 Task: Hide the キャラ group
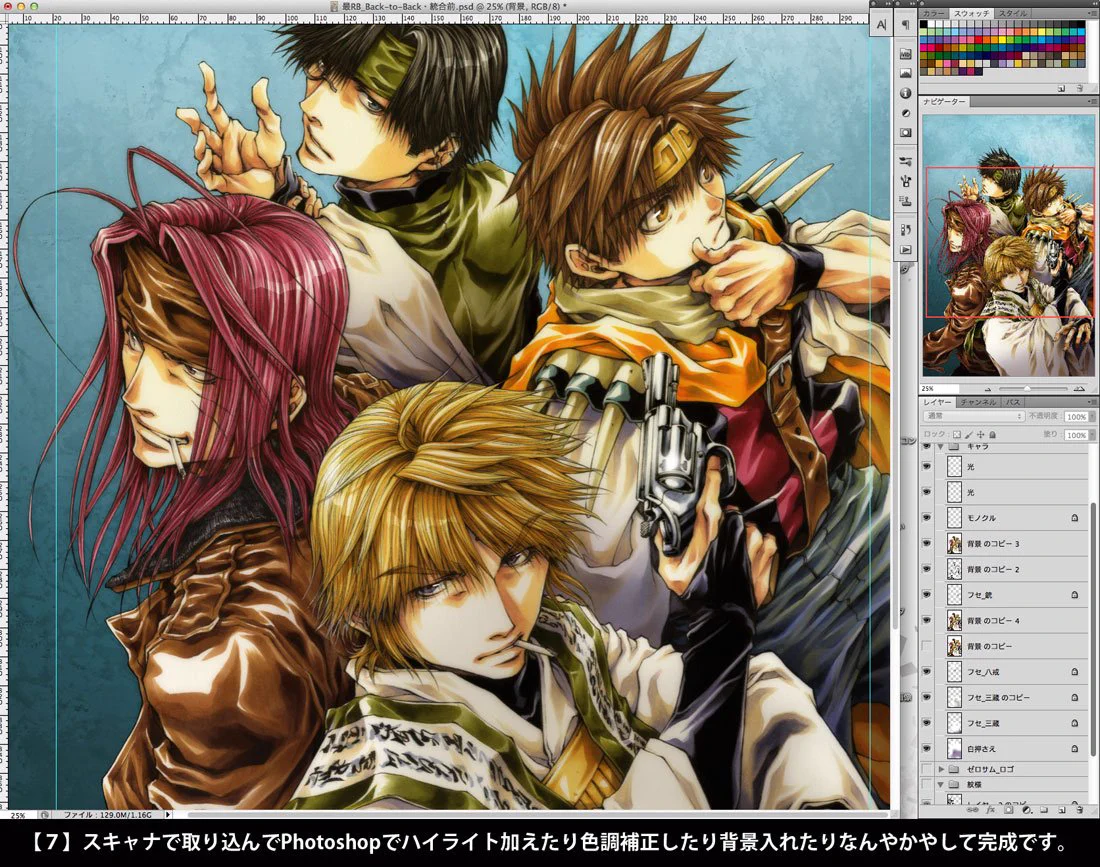(x=927, y=446)
